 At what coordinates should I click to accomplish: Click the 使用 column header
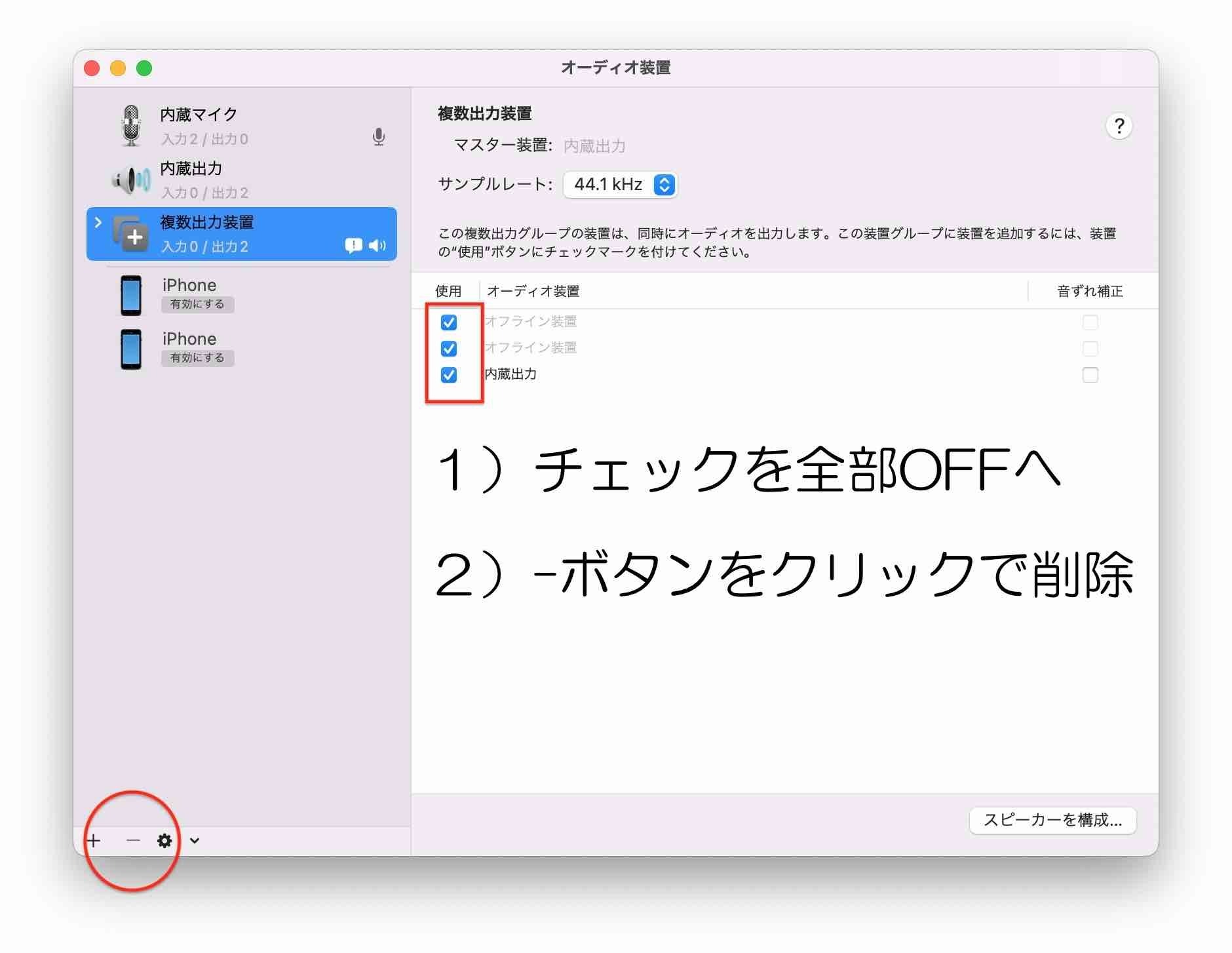(x=448, y=291)
